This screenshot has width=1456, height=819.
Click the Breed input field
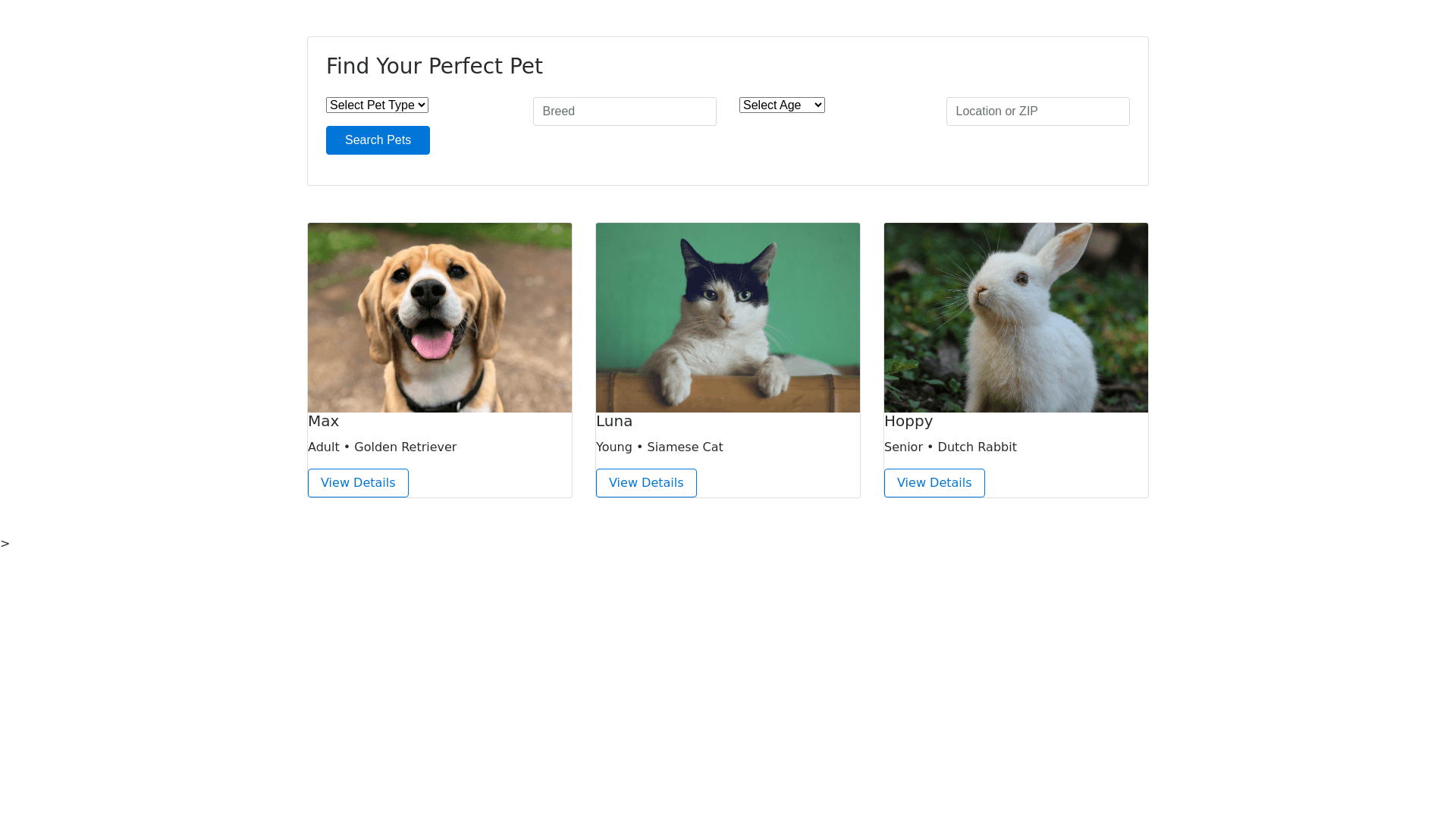pos(624,111)
